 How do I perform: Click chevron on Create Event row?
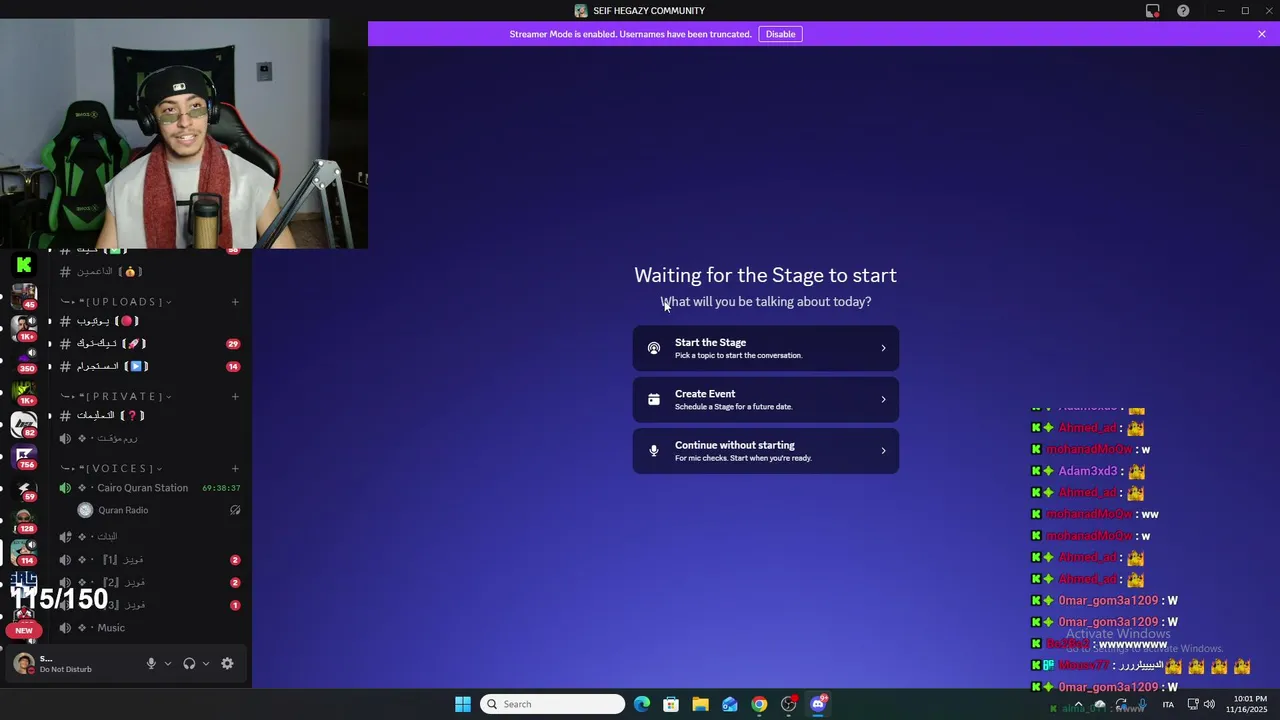click(883, 399)
